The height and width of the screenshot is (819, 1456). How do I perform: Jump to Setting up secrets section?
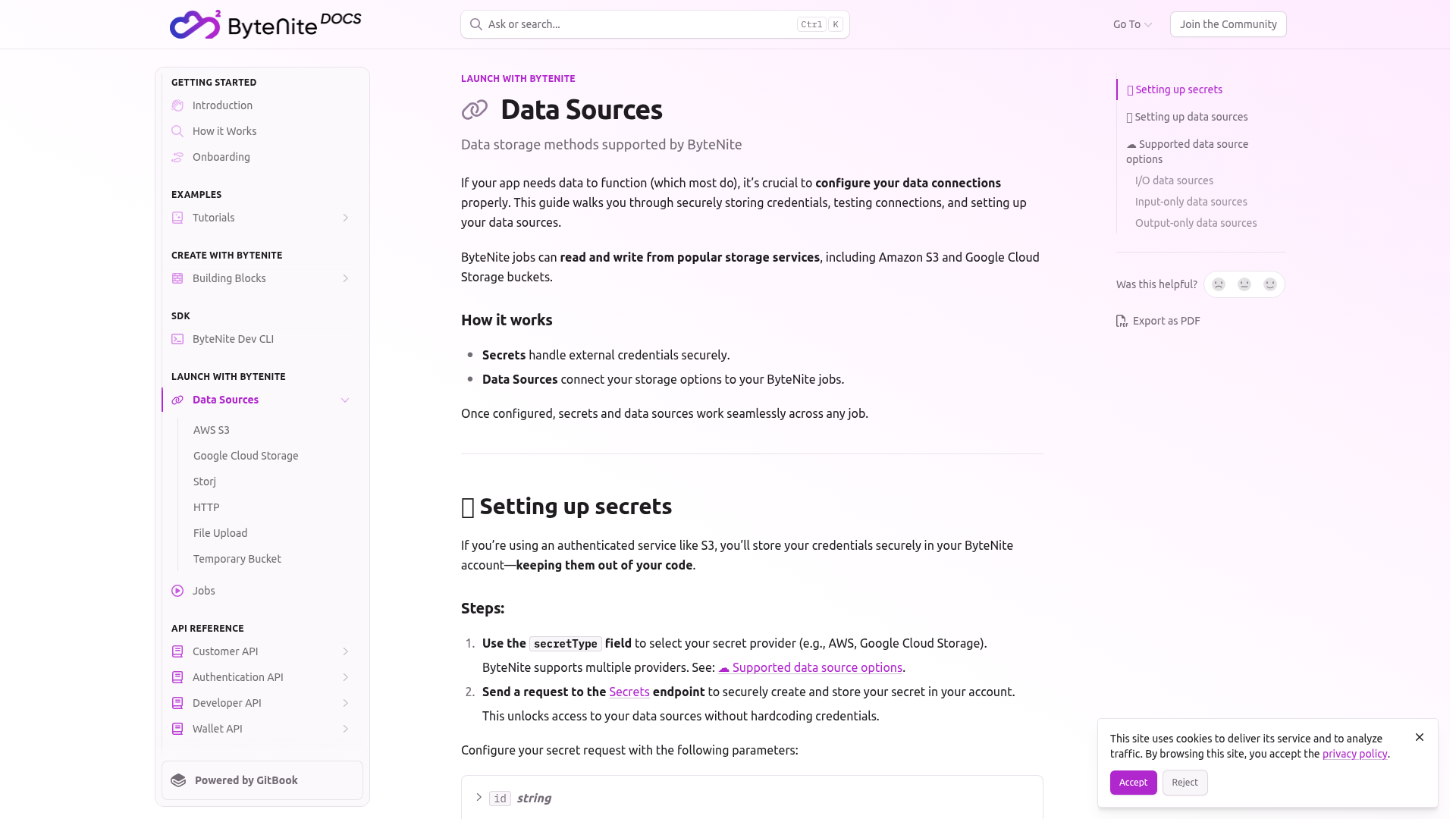point(1175,89)
